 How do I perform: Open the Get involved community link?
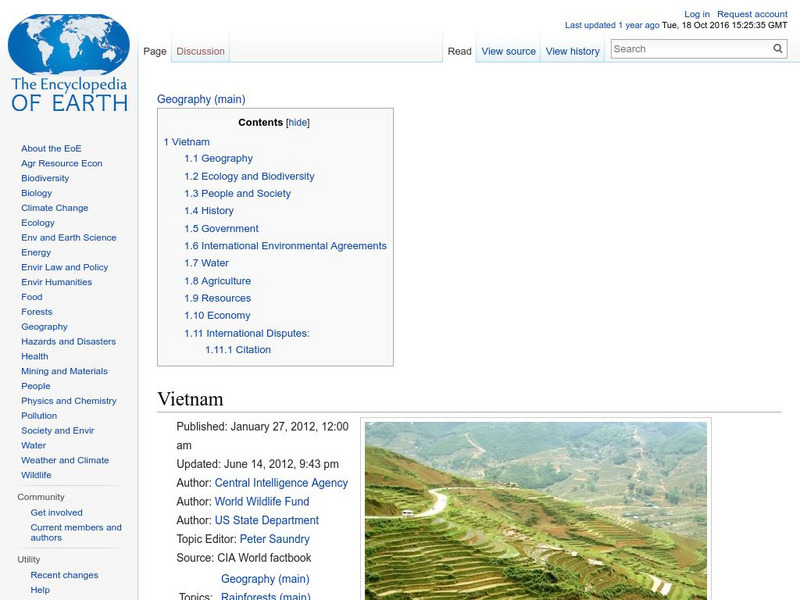(x=56, y=511)
